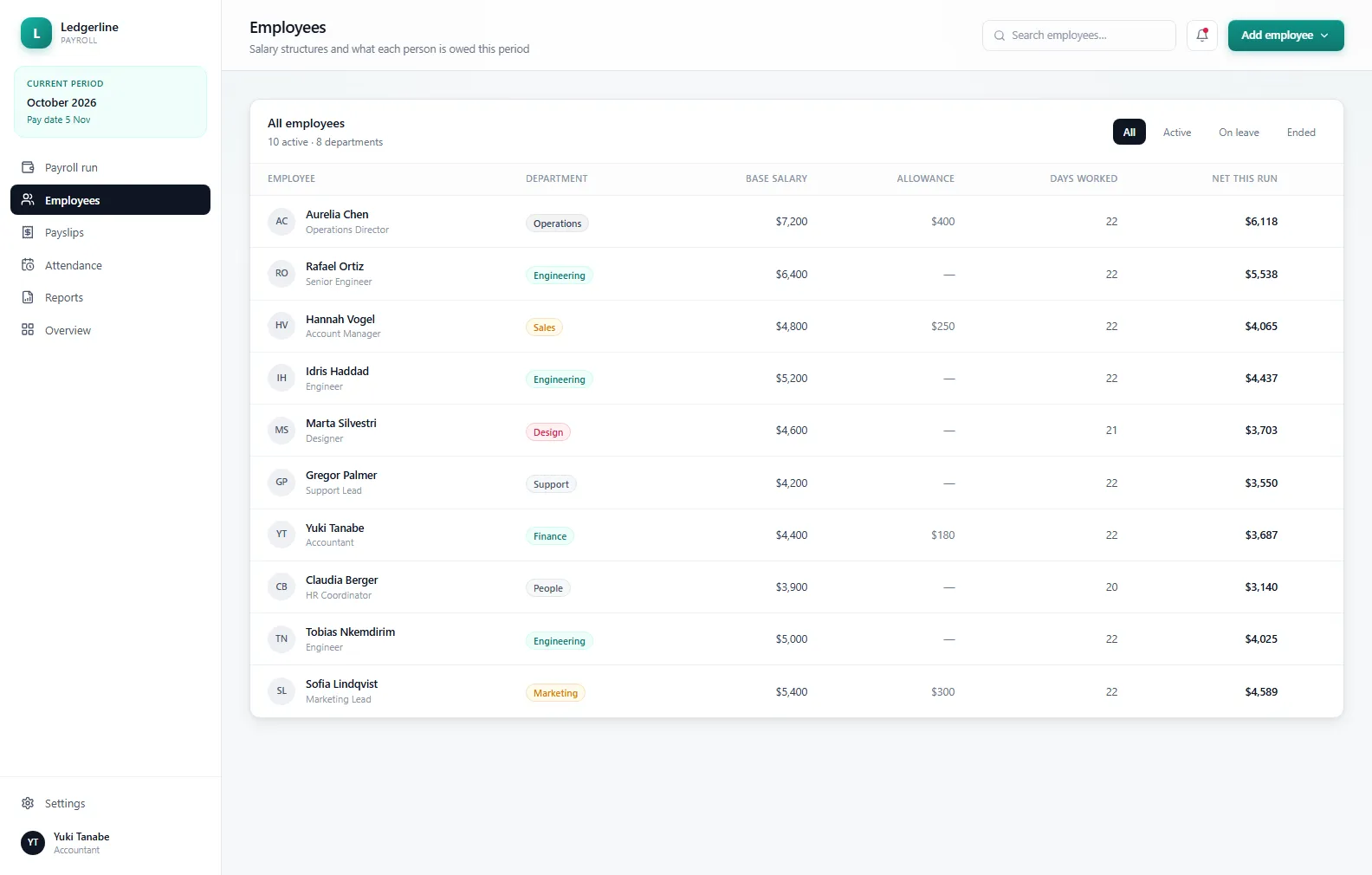Click Hannah Vogel's HV avatar
The height and width of the screenshot is (875, 1372).
pos(282,326)
